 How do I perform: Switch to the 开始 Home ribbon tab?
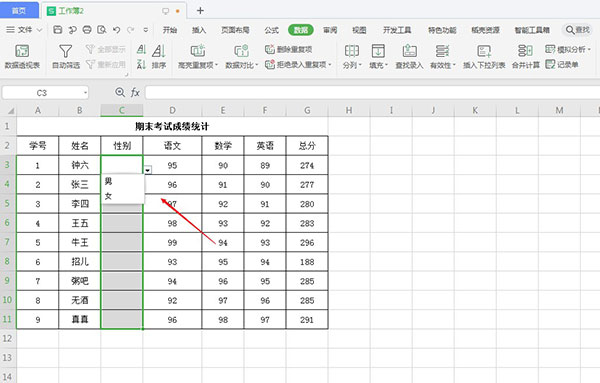click(x=170, y=30)
